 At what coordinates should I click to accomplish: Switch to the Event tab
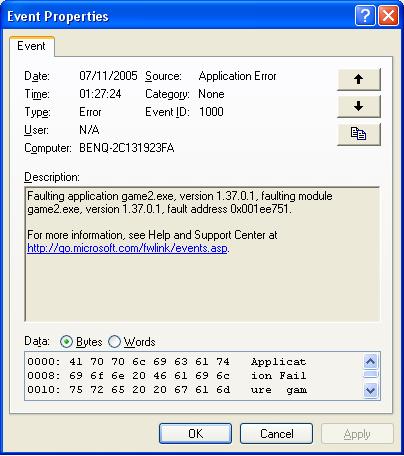tap(31, 46)
